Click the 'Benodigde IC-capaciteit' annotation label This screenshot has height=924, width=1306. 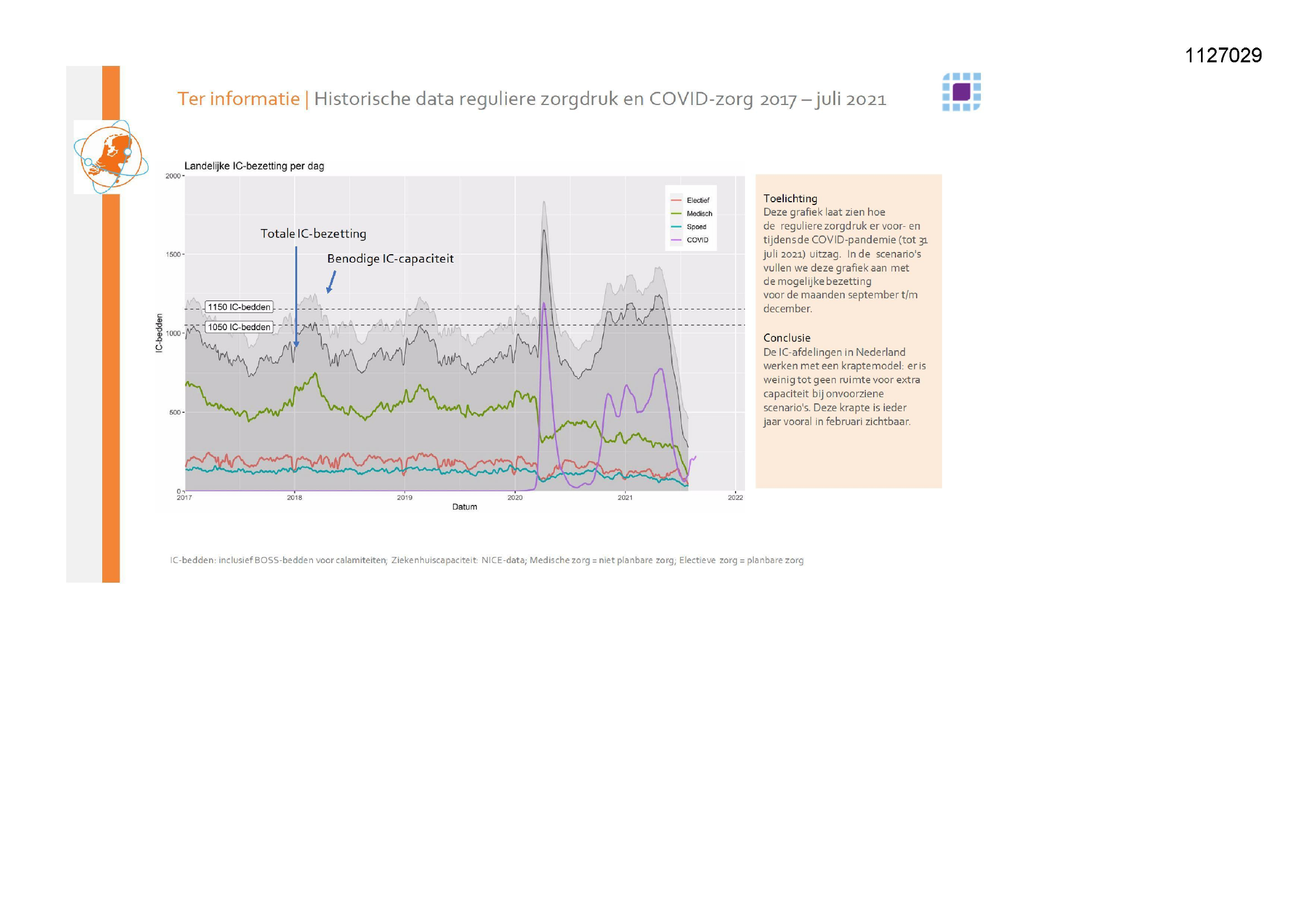tap(390, 258)
